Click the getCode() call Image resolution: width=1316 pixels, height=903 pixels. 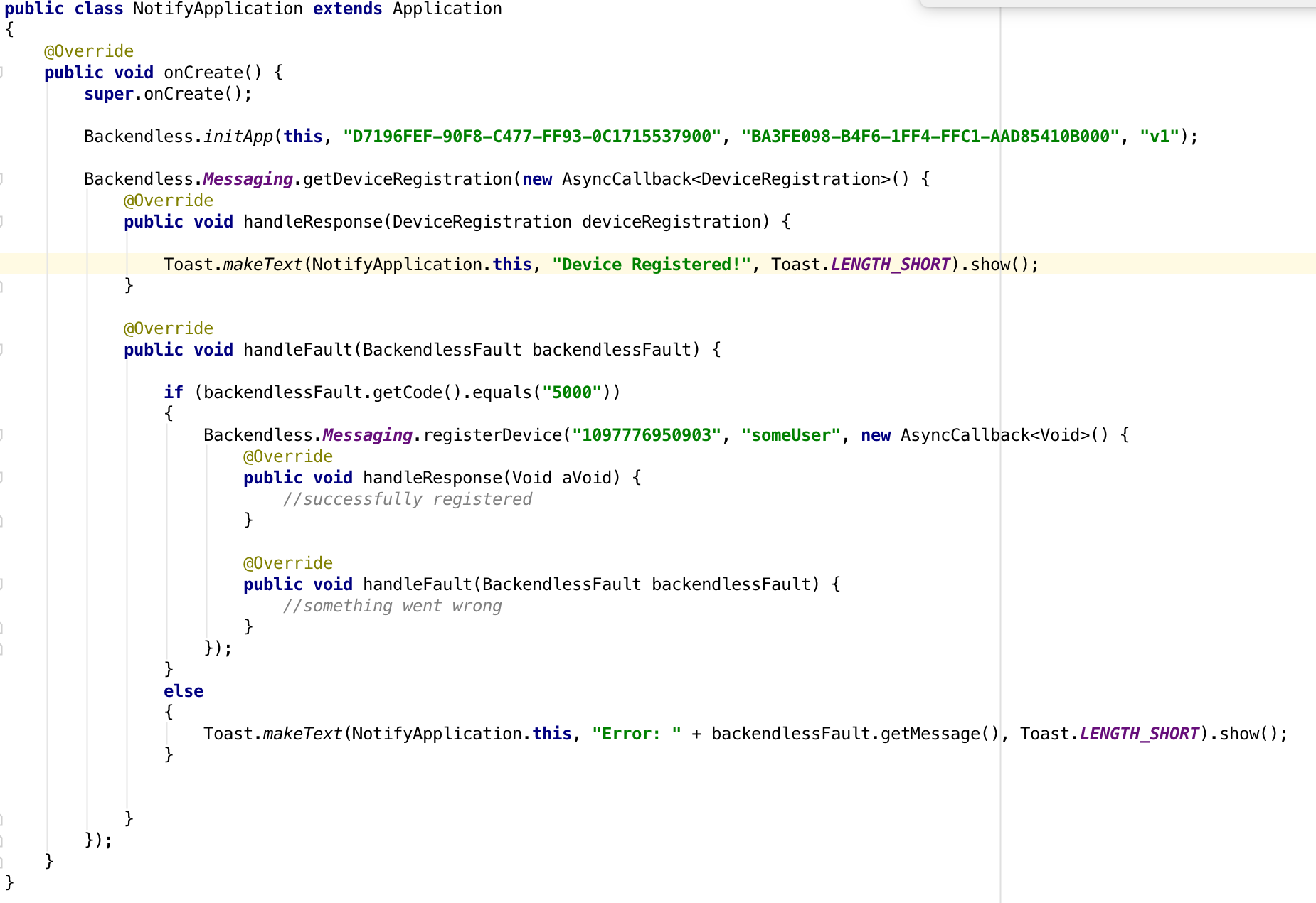[418, 392]
